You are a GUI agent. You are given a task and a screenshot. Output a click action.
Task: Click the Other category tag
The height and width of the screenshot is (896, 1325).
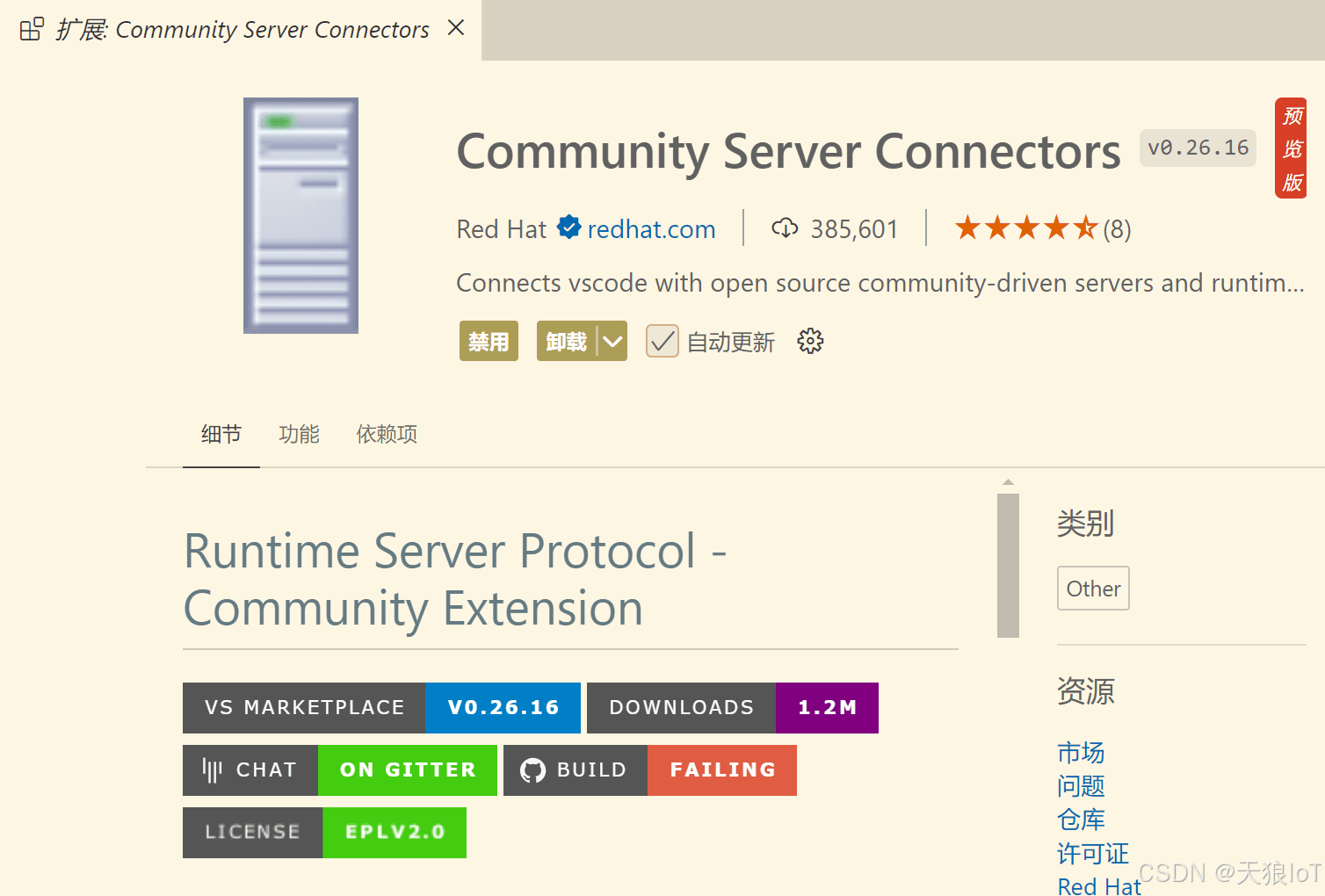click(1093, 589)
